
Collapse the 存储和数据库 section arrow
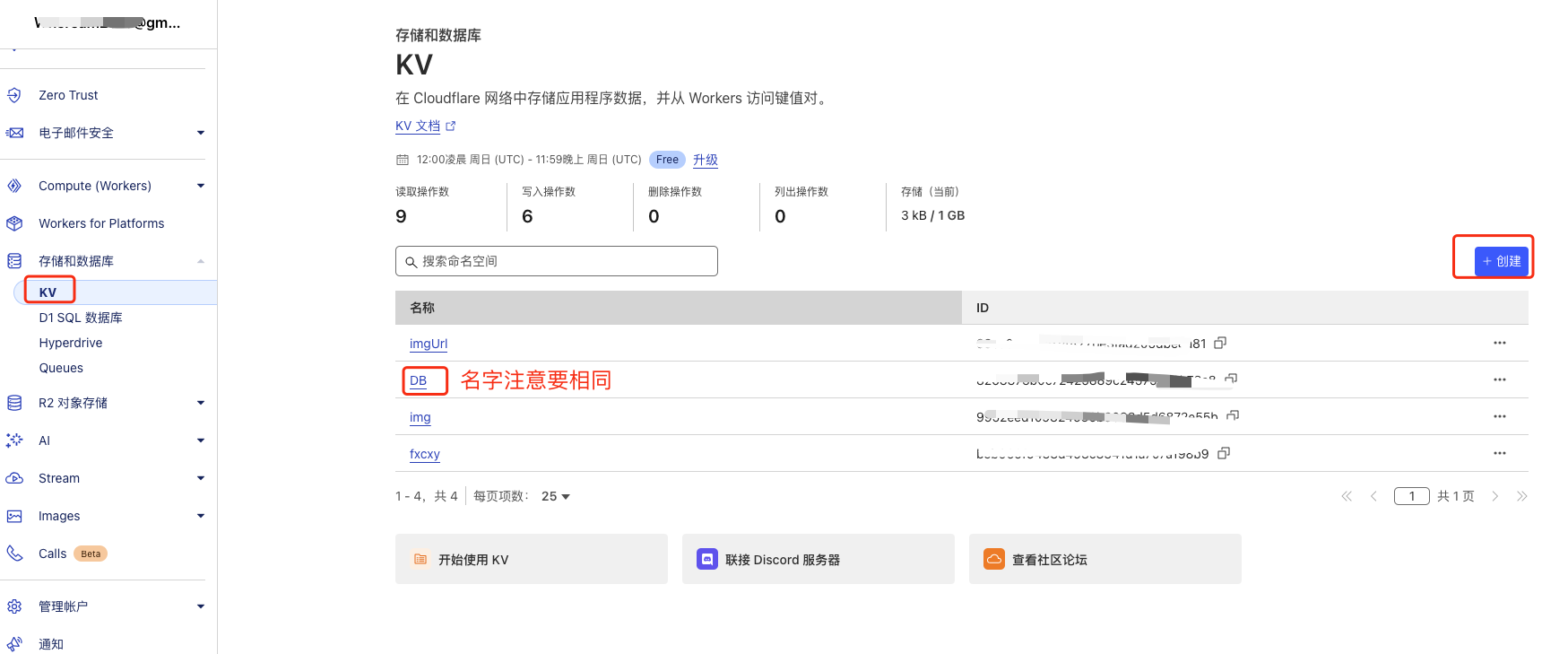pos(201,261)
